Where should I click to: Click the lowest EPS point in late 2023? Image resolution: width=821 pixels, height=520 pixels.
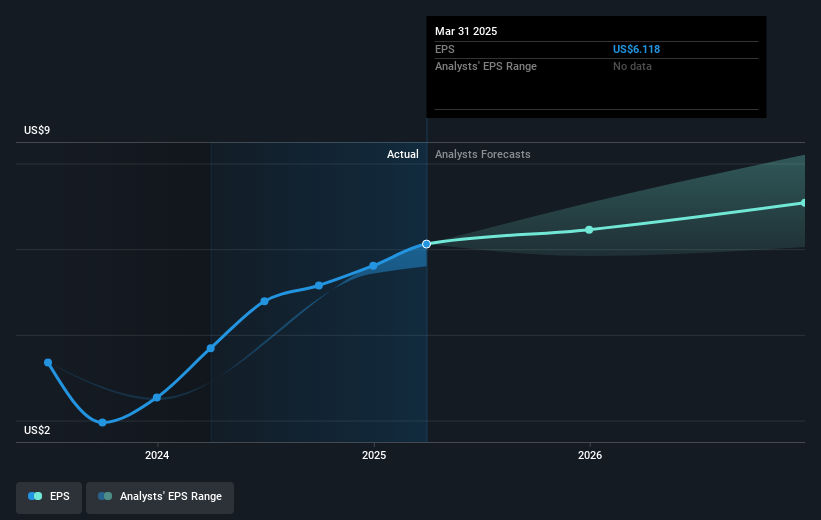point(103,423)
